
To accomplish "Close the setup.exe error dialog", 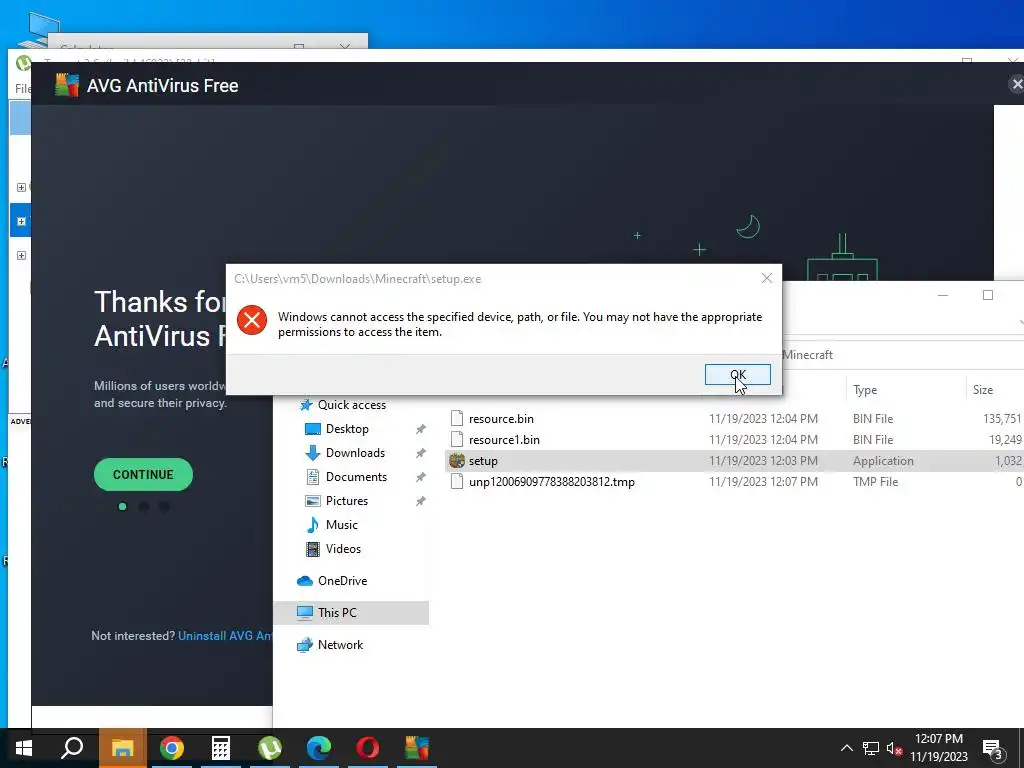I will (x=767, y=278).
